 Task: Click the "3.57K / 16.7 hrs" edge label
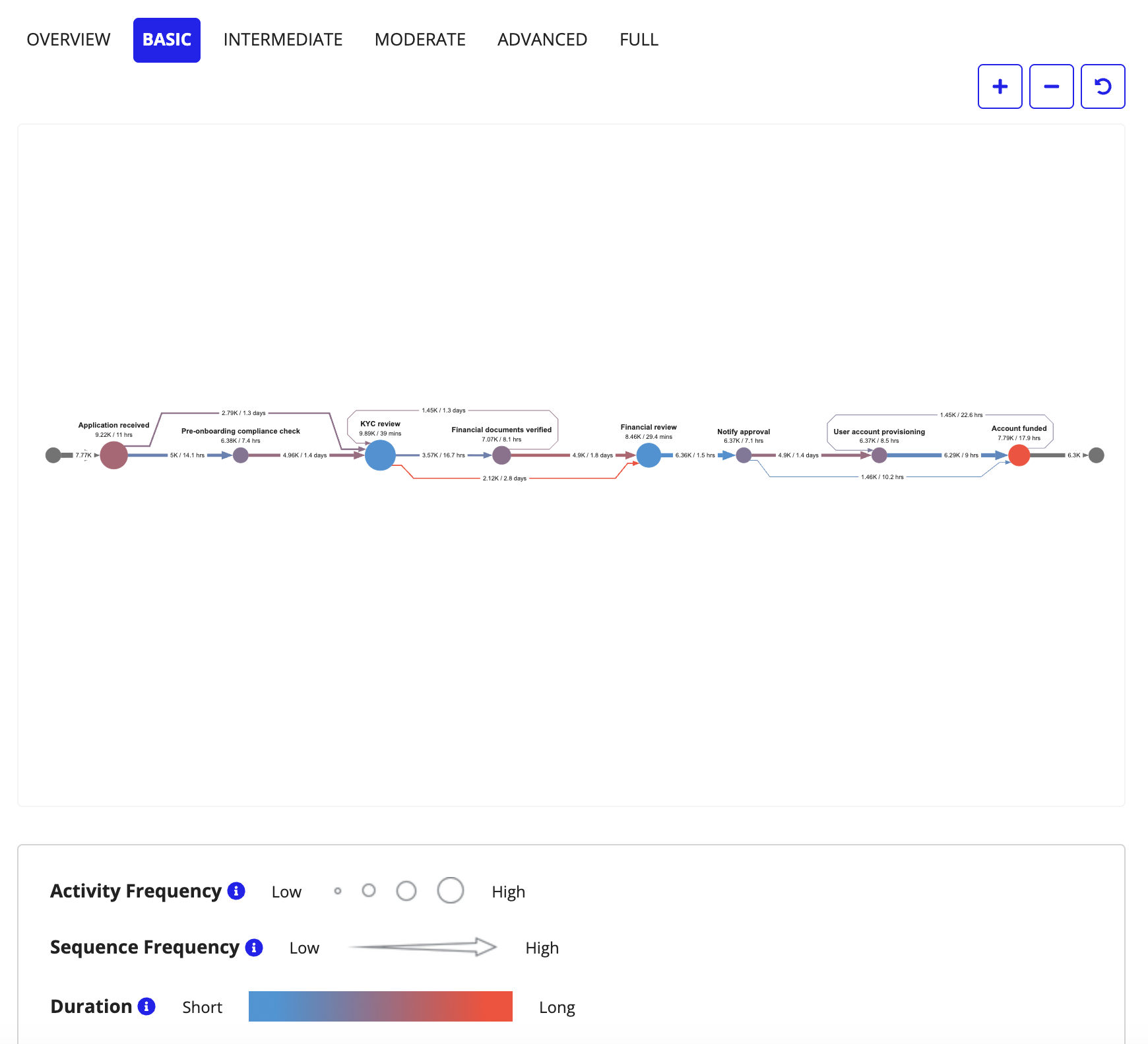(x=443, y=455)
